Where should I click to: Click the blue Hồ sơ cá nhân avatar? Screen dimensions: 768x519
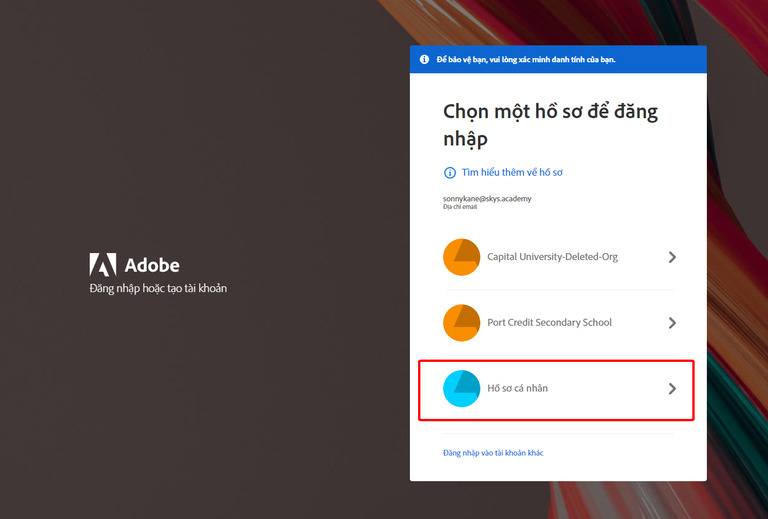[461, 389]
